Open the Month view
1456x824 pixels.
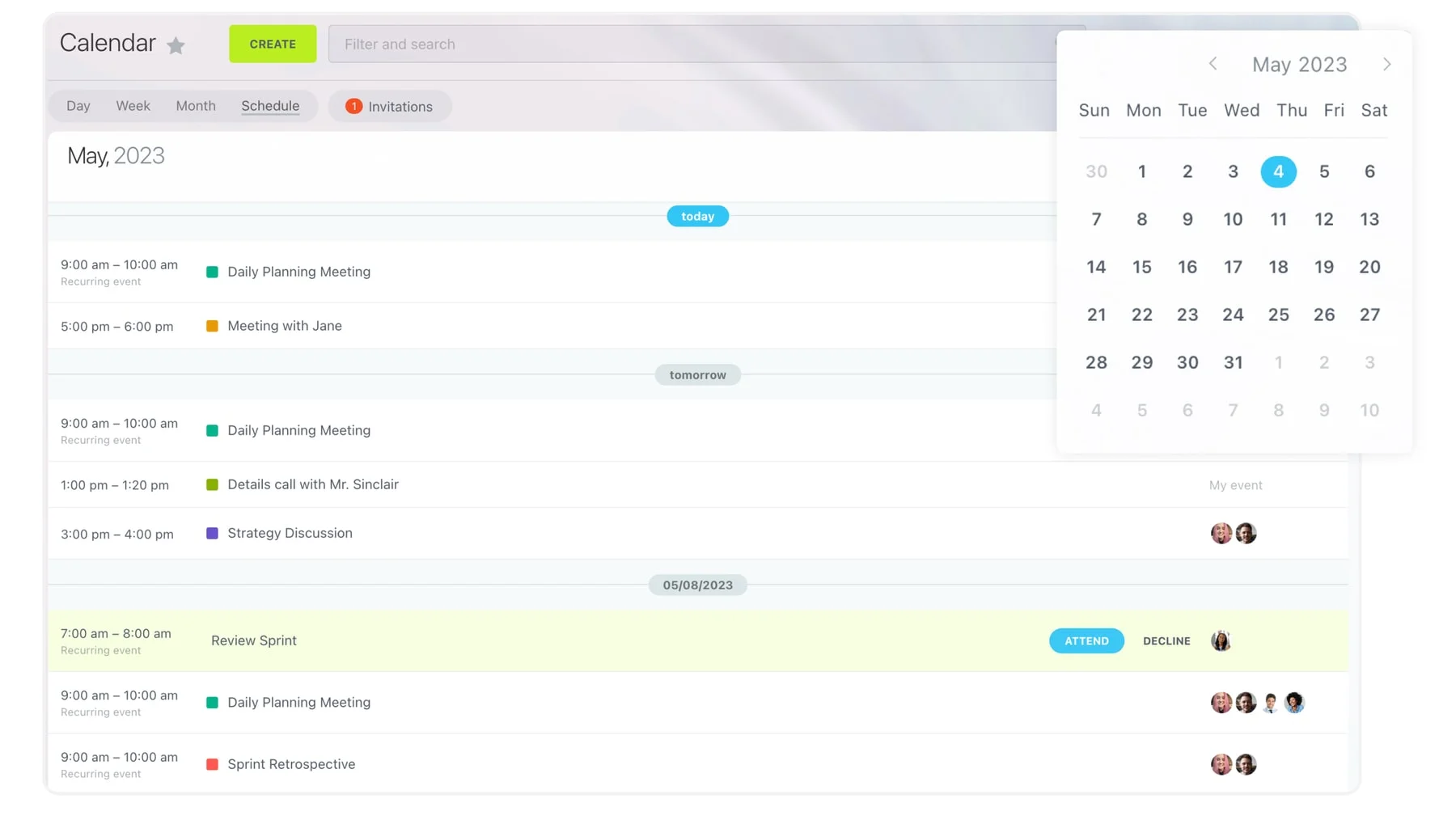point(195,106)
